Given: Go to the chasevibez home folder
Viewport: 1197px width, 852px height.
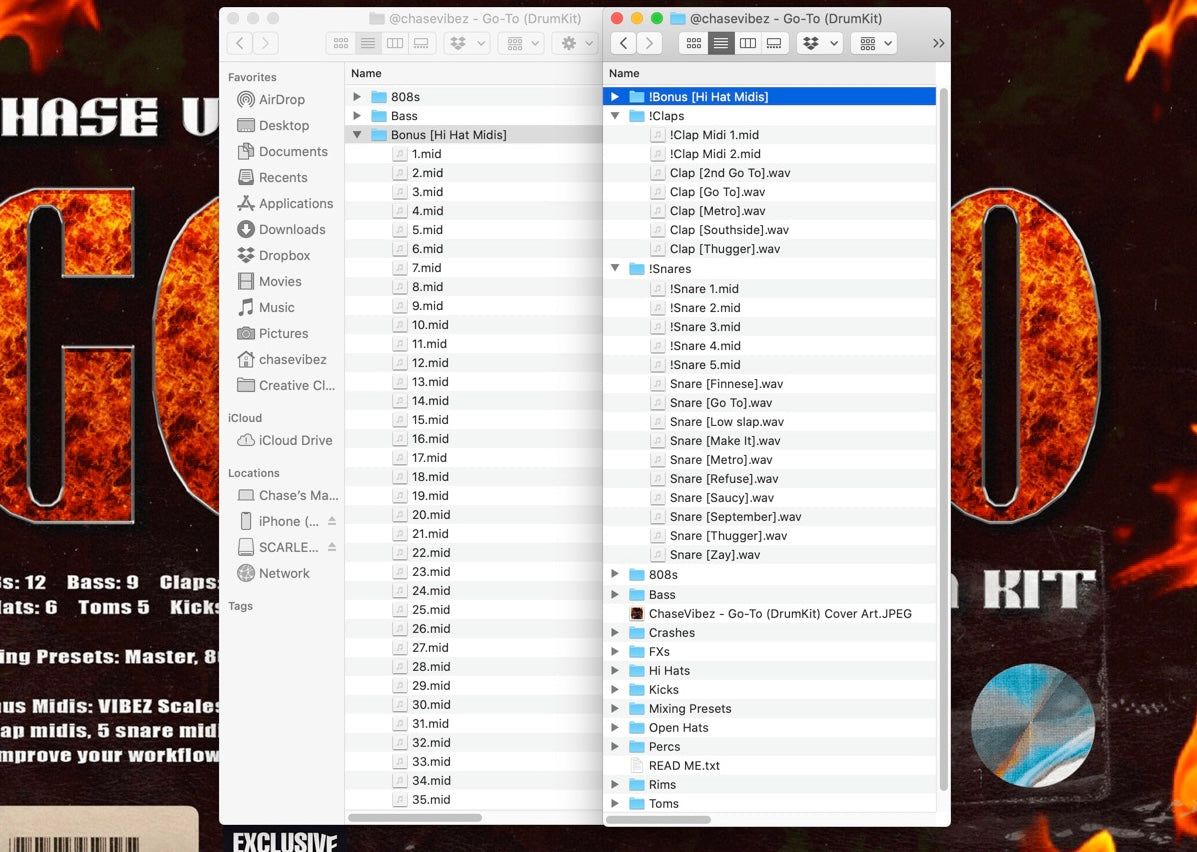Looking at the screenshot, I should [282, 359].
